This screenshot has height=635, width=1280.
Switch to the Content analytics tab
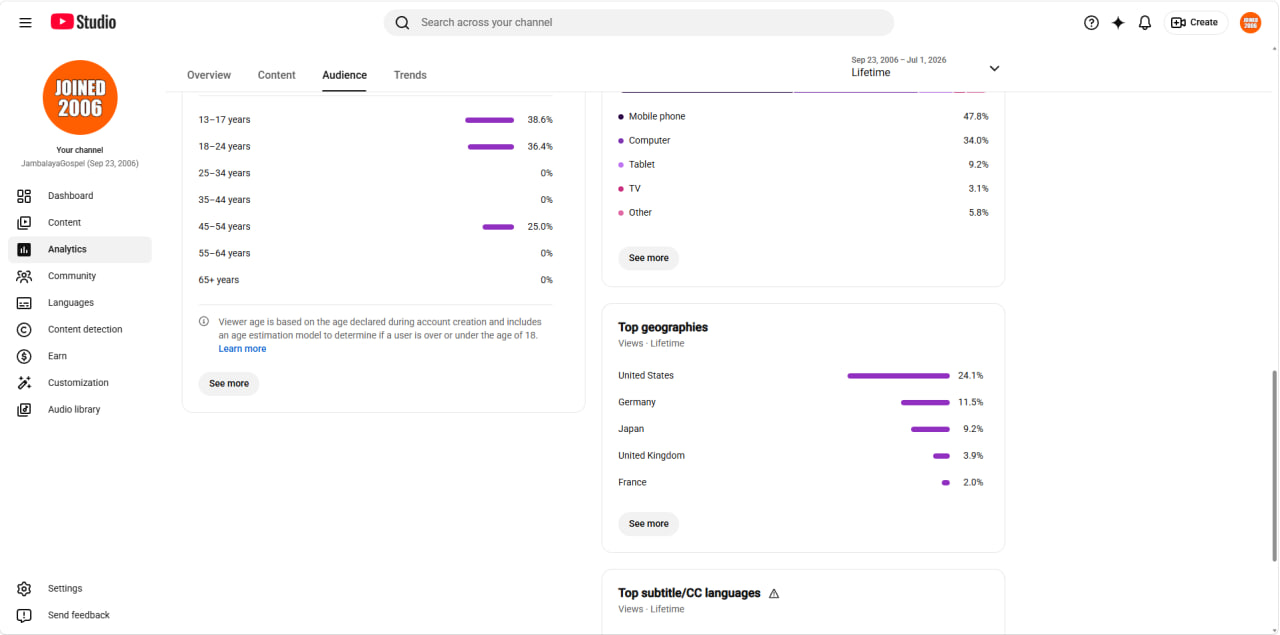point(277,75)
